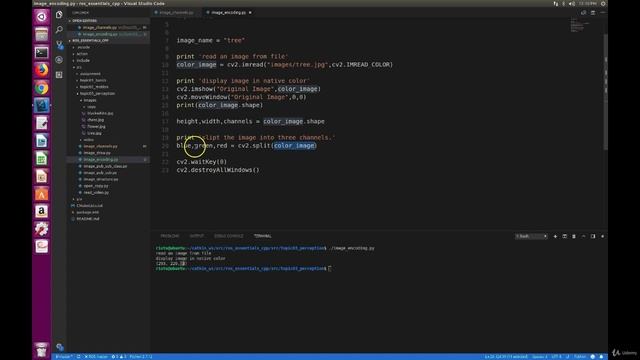640x360 pixels.
Task: Click the ROS master status bar item
Action: pos(96,357)
